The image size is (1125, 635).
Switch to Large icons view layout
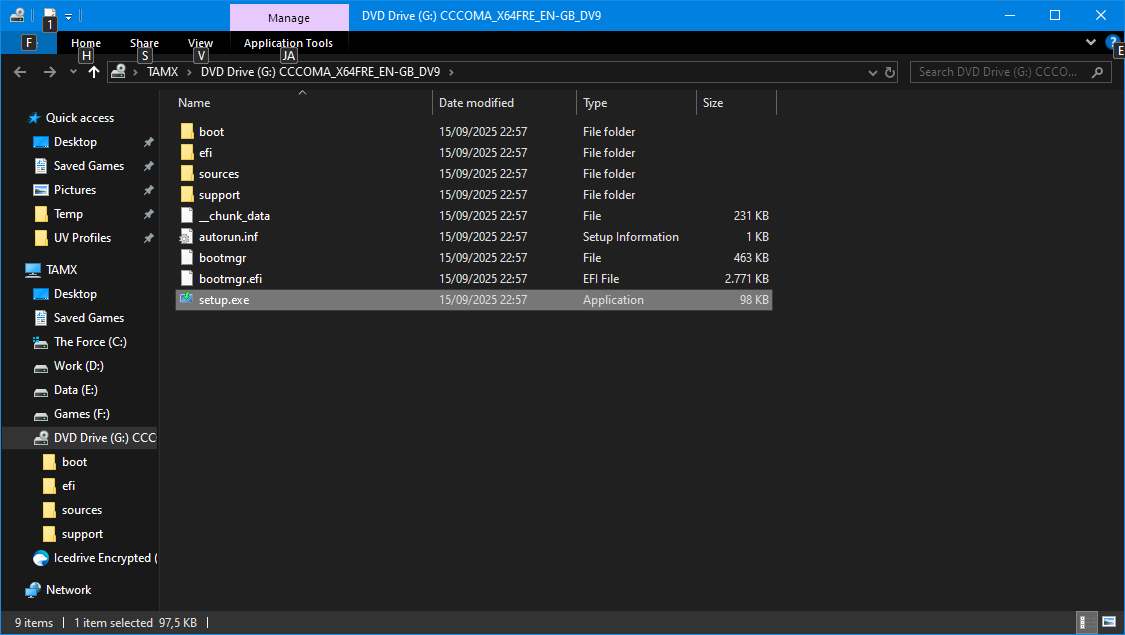point(1109,623)
